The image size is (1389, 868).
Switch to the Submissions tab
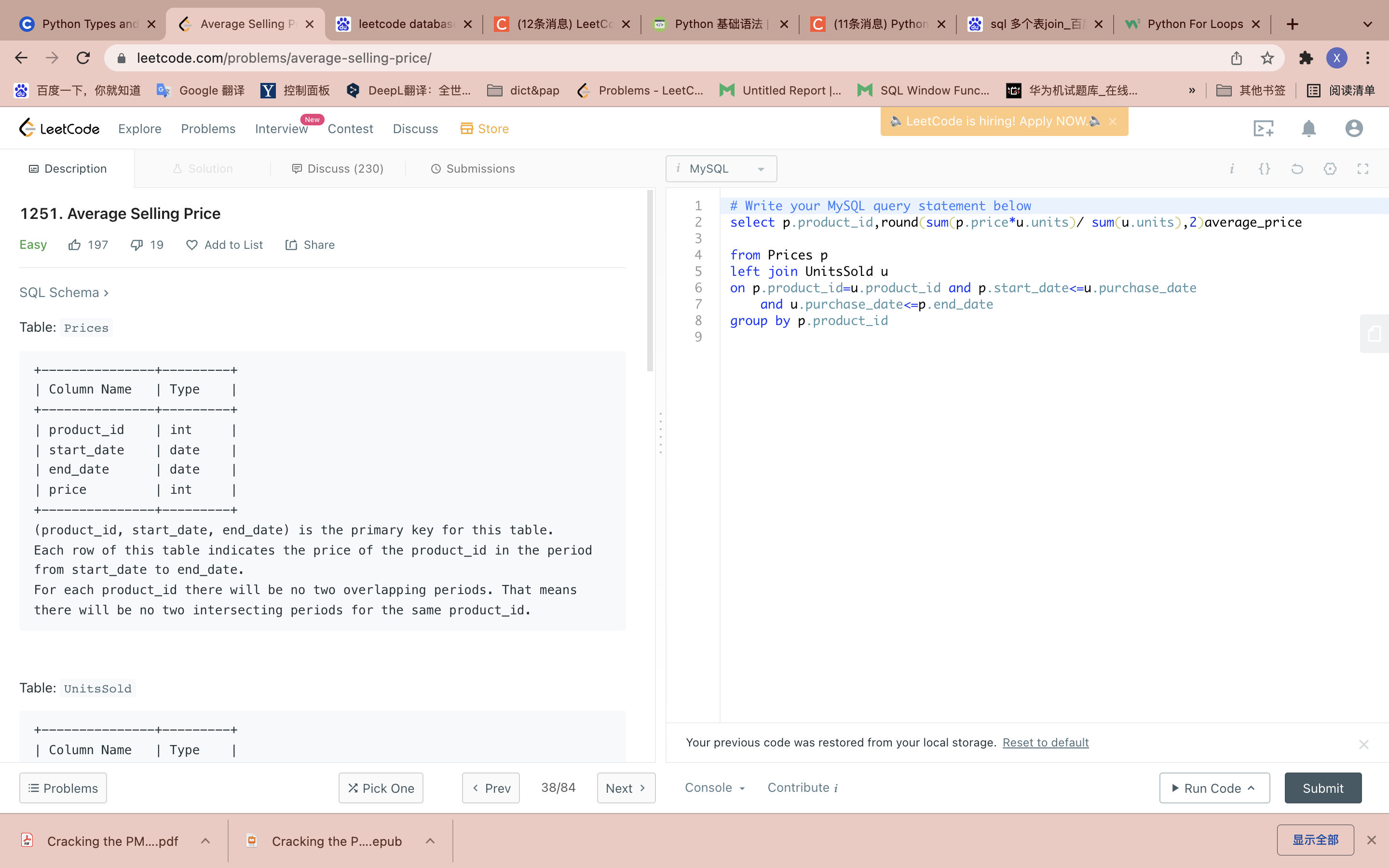click(x=472, y=169)
